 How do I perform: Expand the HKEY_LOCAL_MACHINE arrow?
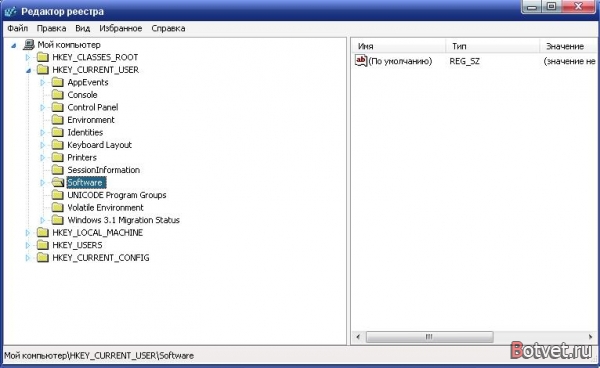pyautogui.click(x=28, y=233)
